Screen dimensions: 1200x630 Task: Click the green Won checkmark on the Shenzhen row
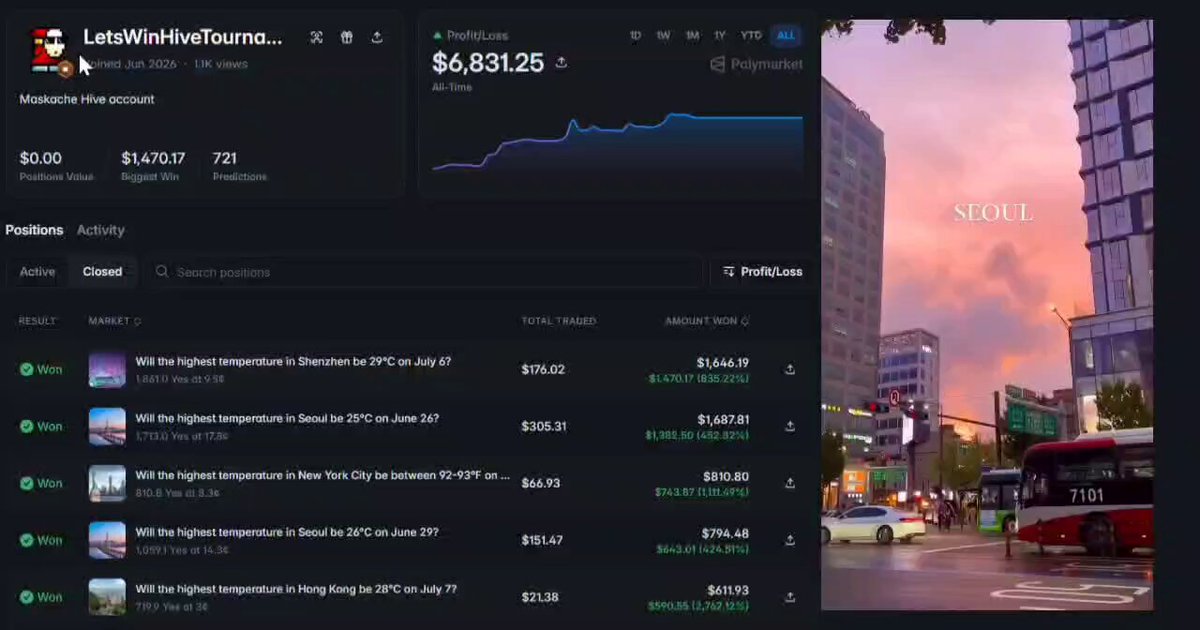tap(27, 369)
